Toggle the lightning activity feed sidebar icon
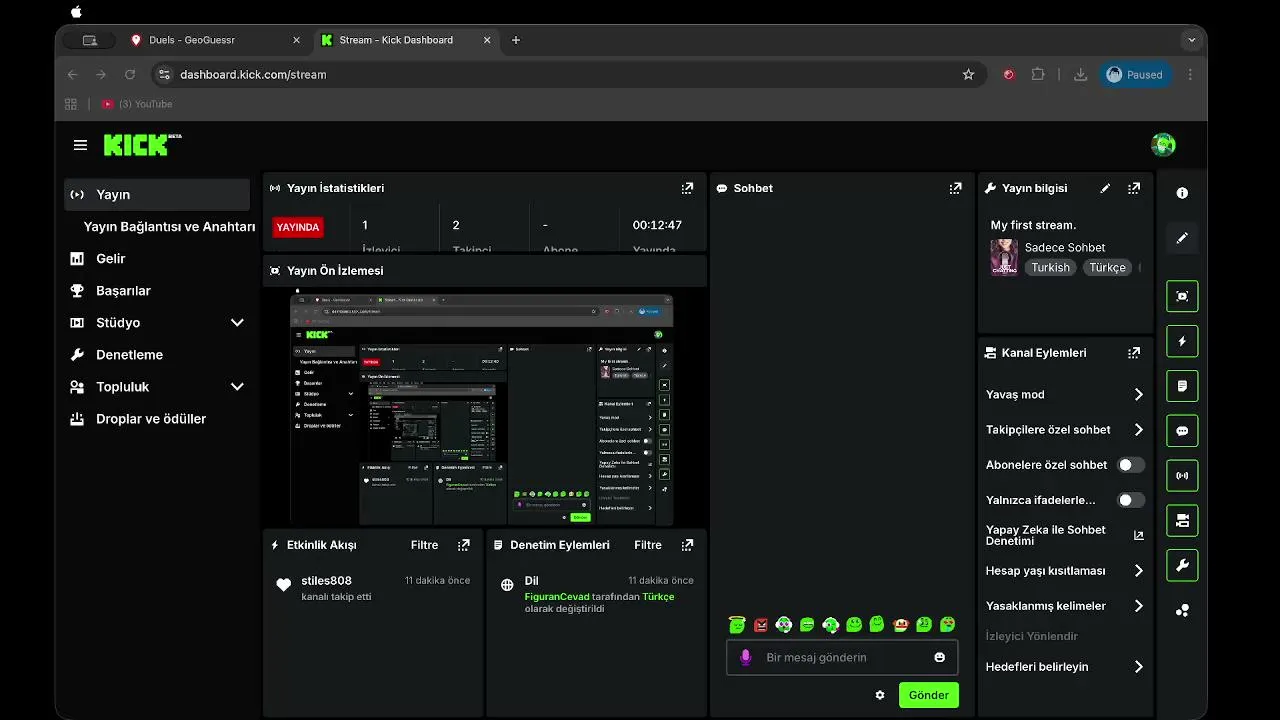This screenshot has height=720, width=1280. pyautogui.click(x=1182, y=341)
